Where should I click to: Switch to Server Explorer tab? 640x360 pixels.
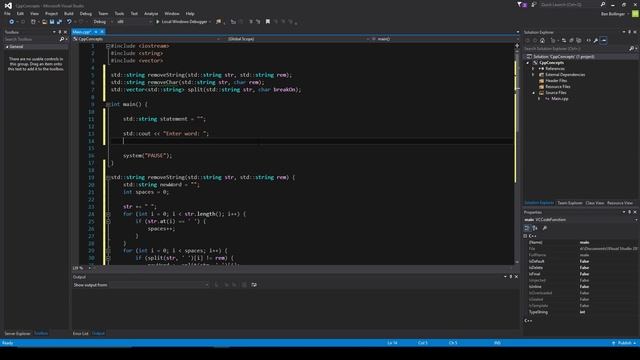click(x=18, y=333)
